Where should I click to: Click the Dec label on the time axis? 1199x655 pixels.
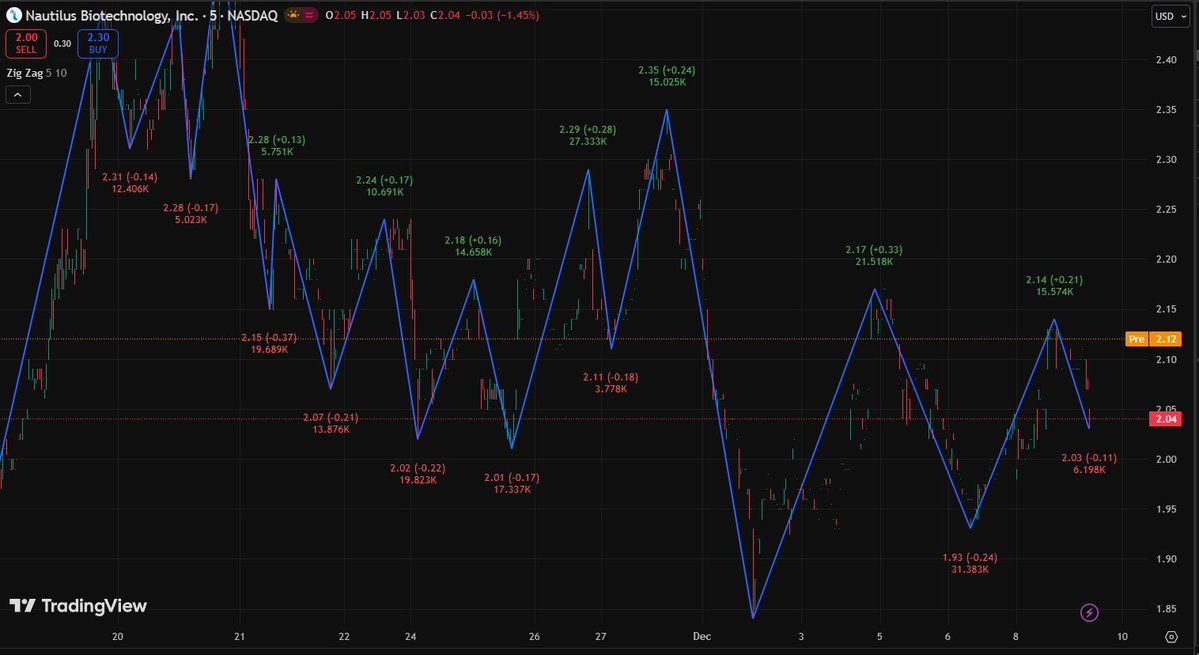(x=702, y=636)
